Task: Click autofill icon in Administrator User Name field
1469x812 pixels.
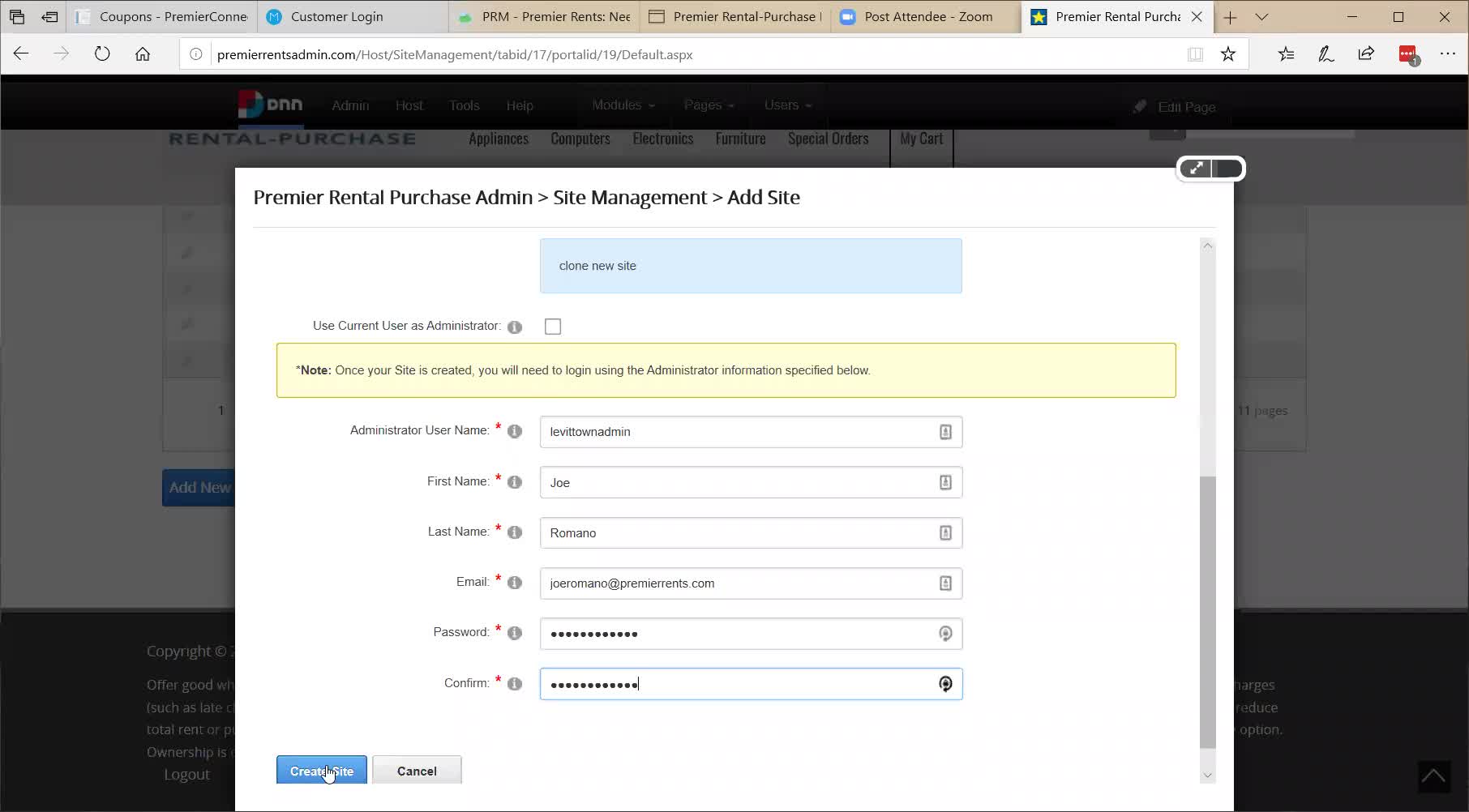Action: (x=945, y=432)
